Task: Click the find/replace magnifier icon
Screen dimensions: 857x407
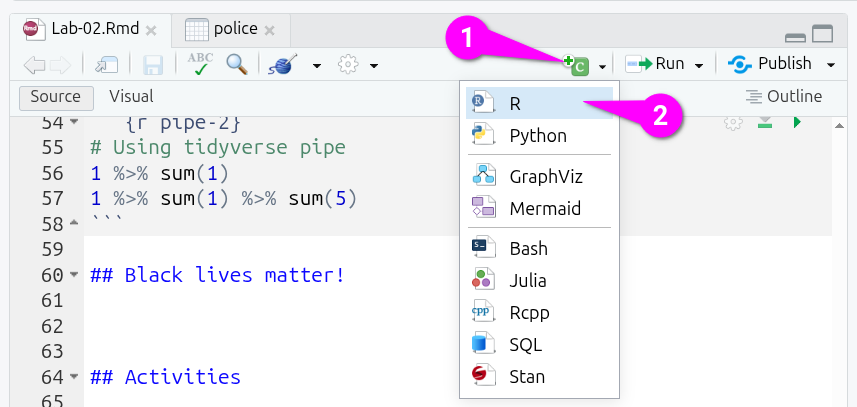Action: point(236,65)
